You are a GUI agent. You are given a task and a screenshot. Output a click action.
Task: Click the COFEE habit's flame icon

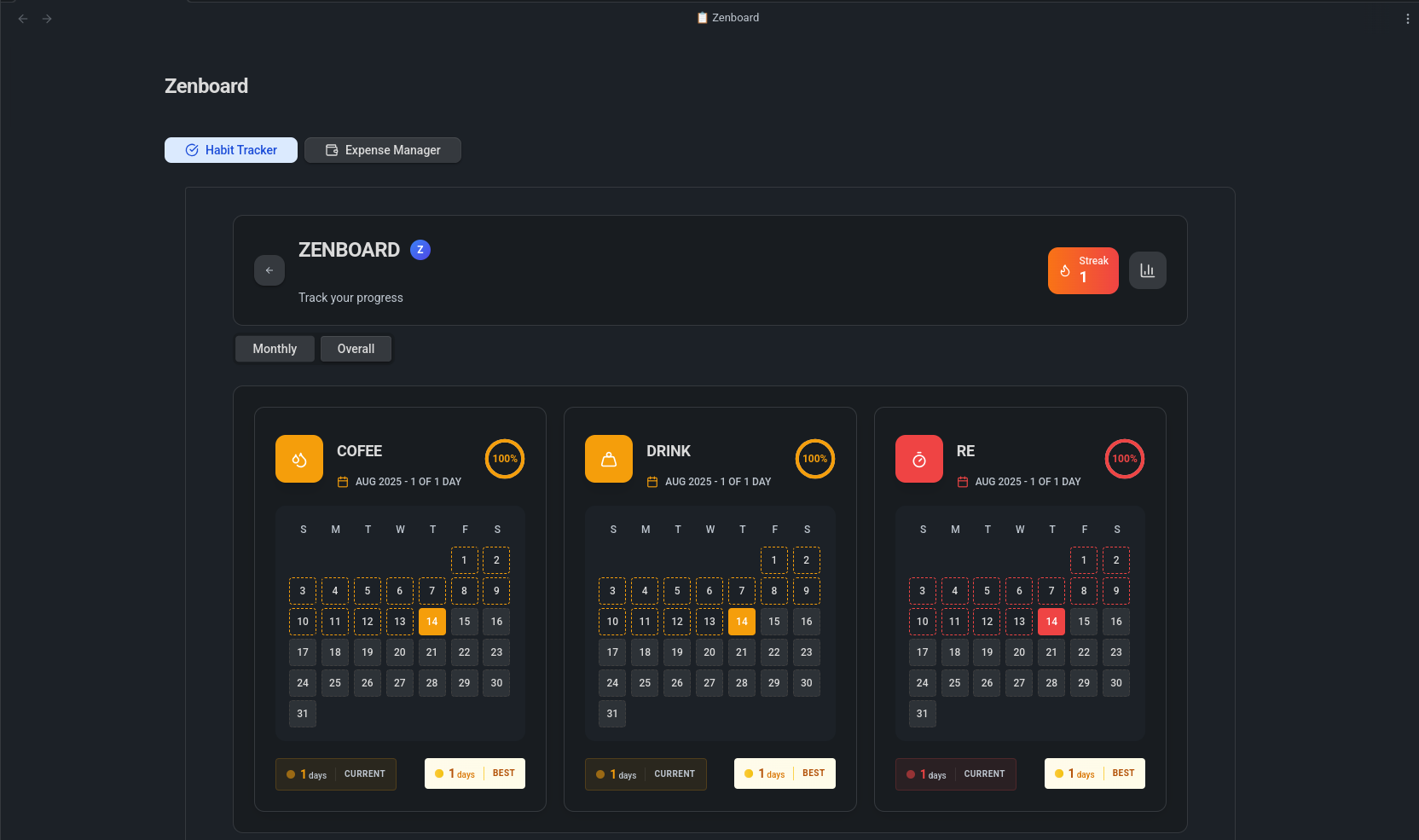[x=298, y=459]
